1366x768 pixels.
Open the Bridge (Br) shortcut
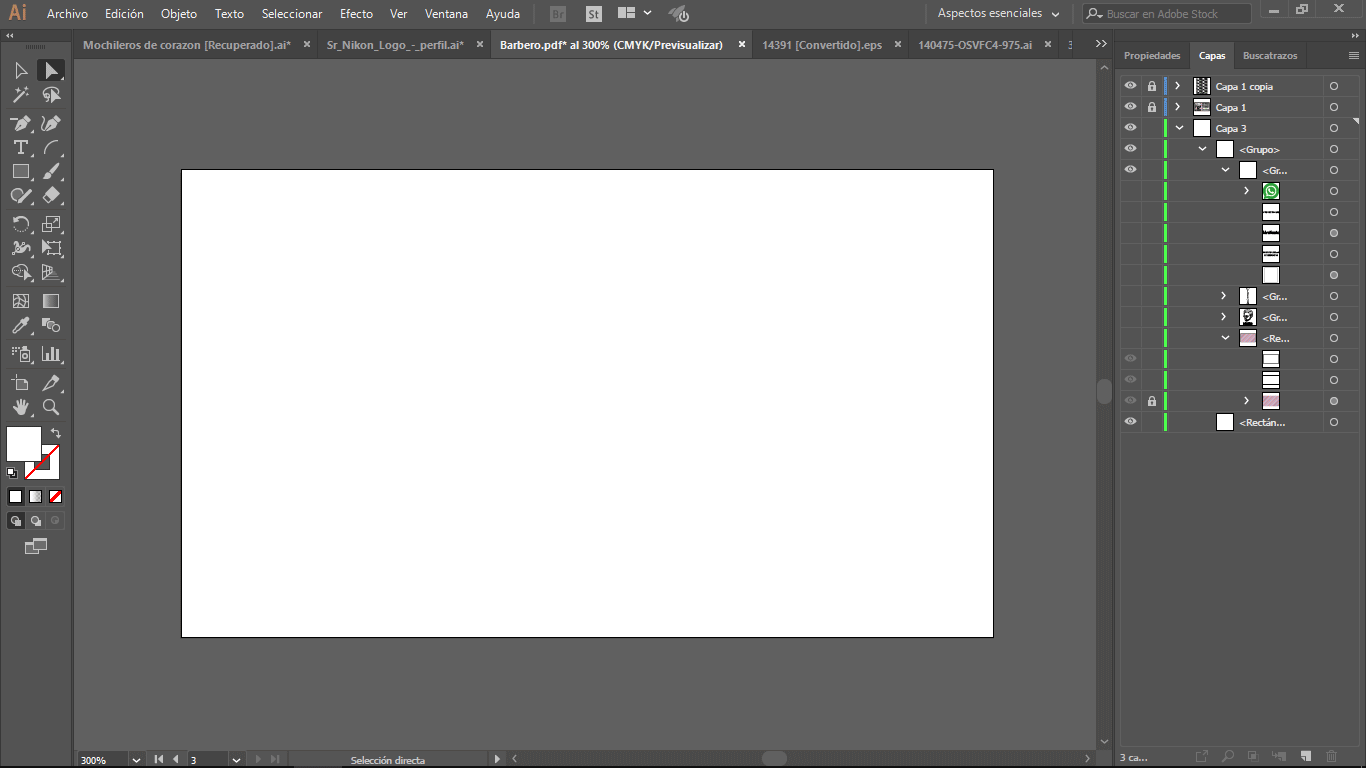(x=558, y=14)
